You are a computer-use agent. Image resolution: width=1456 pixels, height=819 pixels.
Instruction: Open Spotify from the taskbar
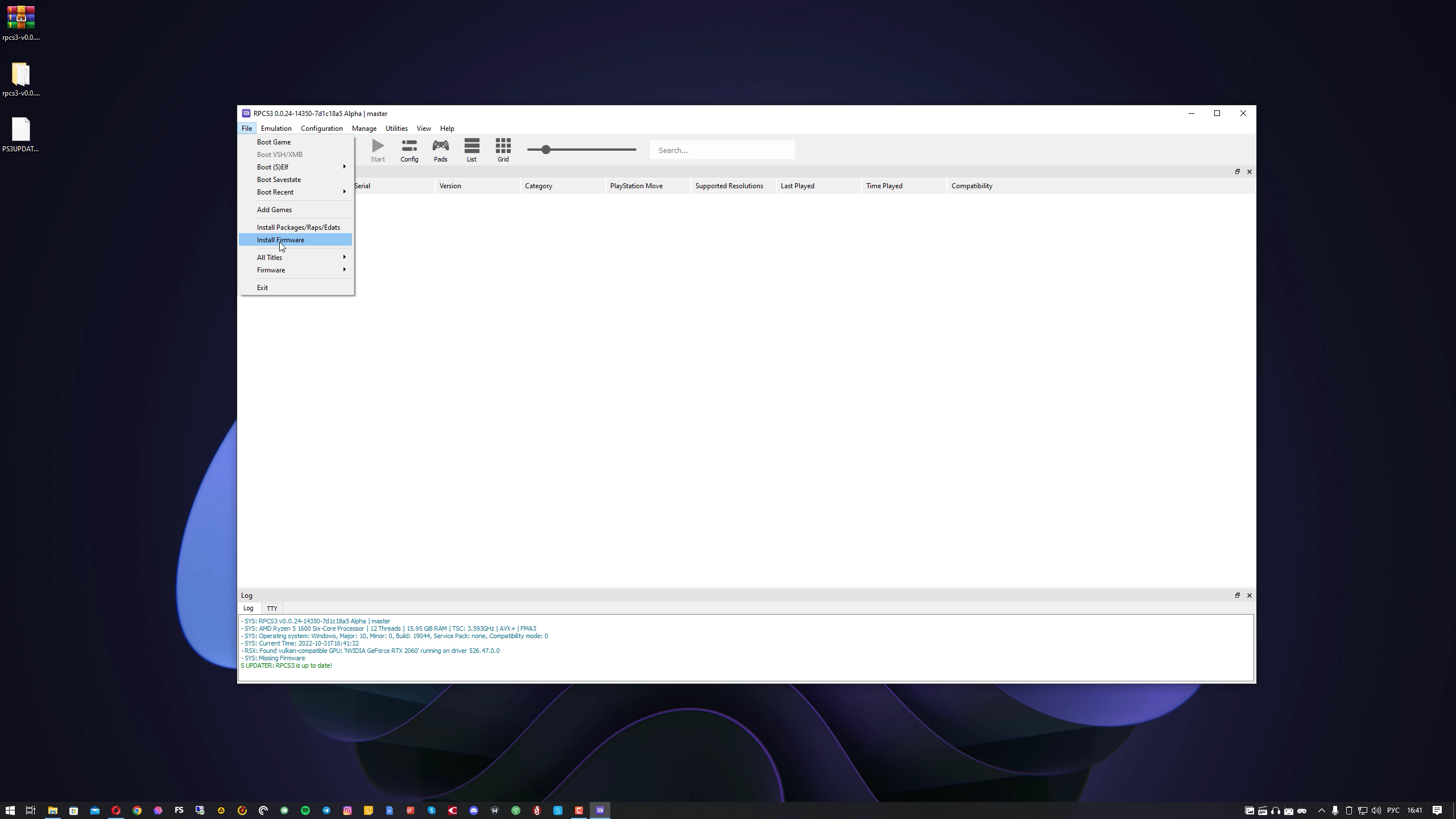(305, 810)
